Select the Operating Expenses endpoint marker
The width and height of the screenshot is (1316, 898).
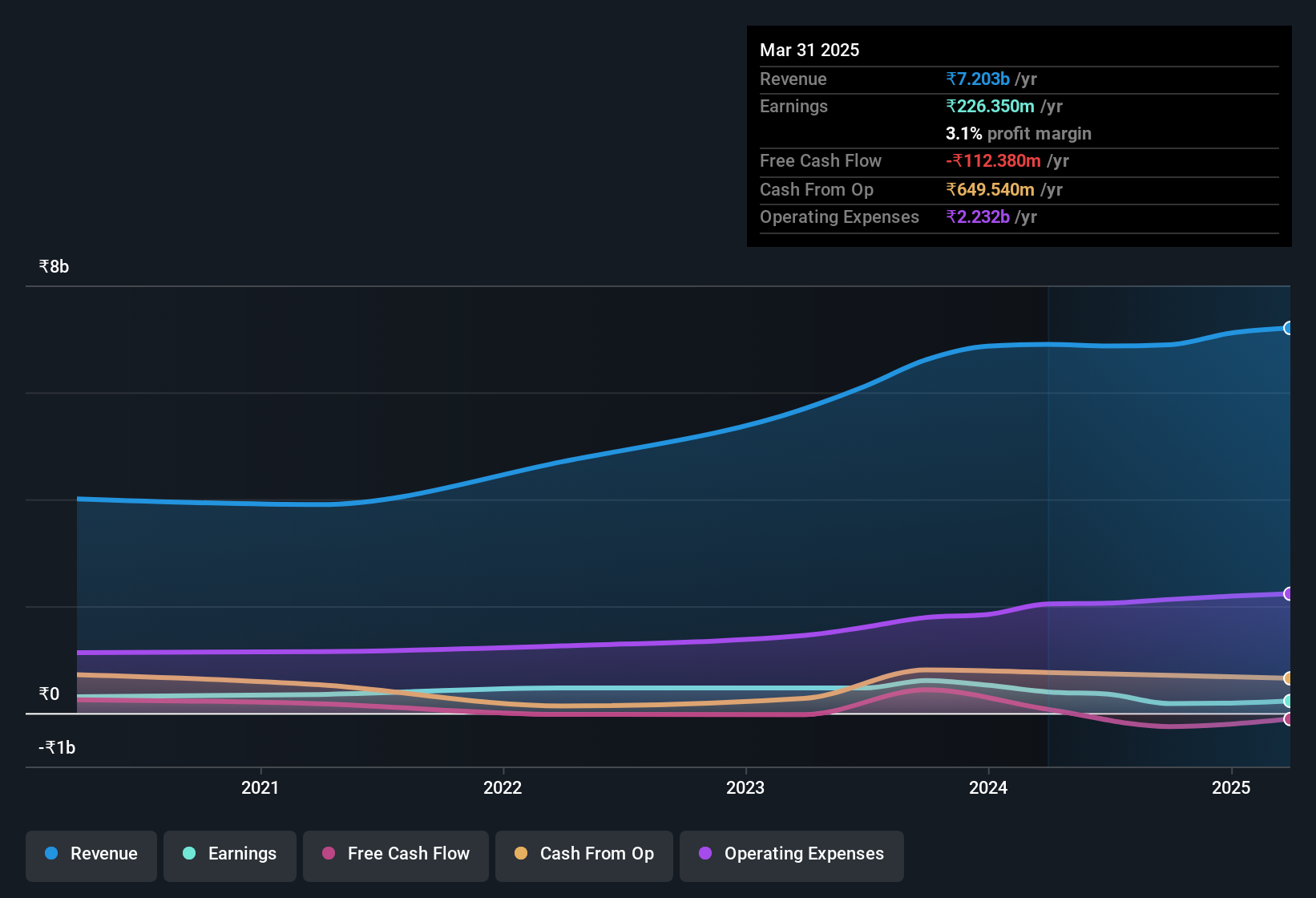click(1288, 593)
